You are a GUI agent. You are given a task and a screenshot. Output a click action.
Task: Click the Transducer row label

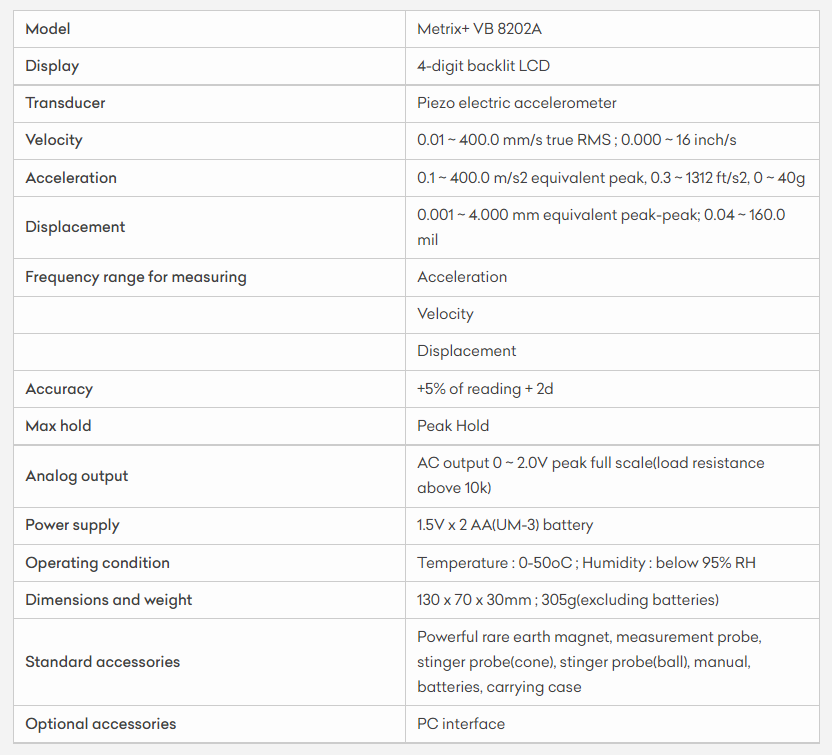65,103
